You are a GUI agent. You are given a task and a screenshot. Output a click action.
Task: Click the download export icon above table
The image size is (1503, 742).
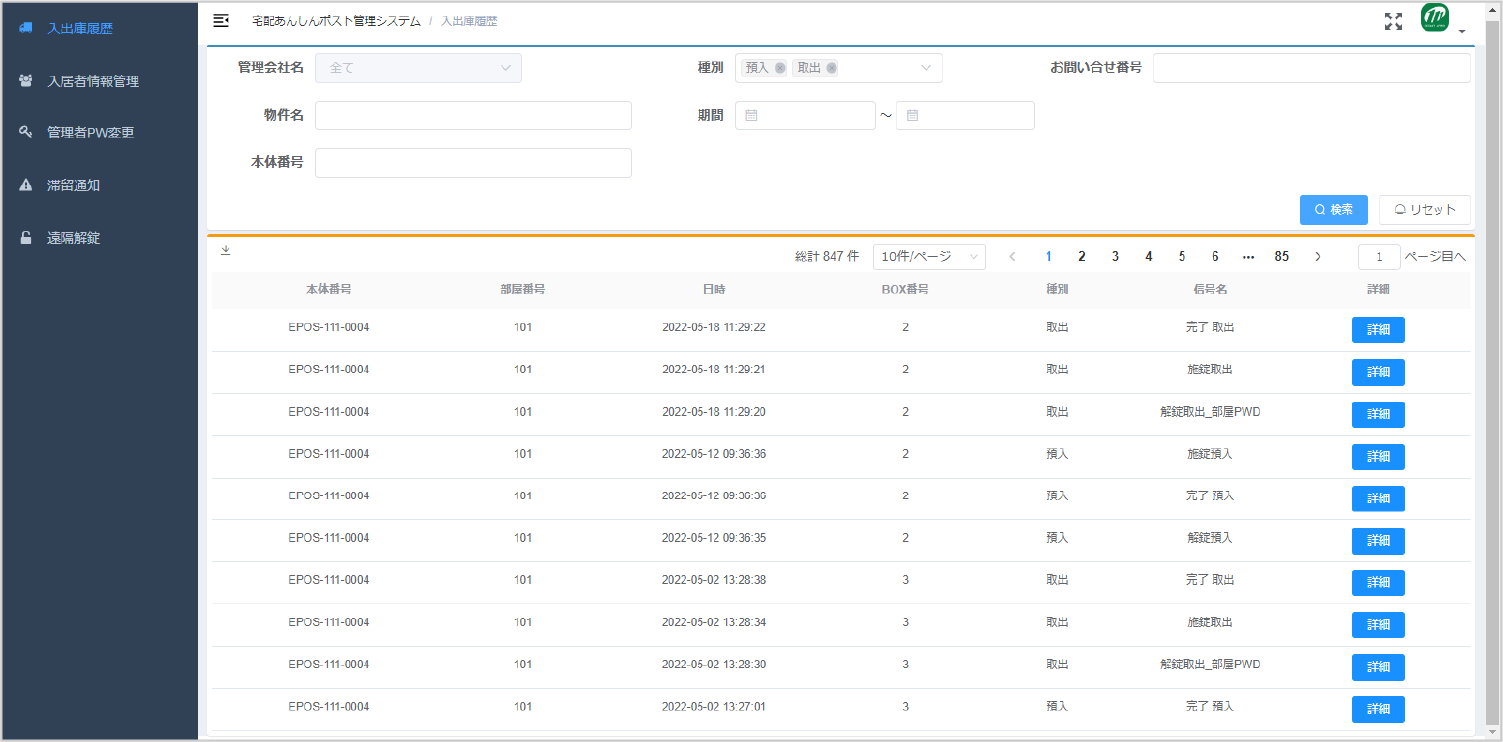pos(225,251)
